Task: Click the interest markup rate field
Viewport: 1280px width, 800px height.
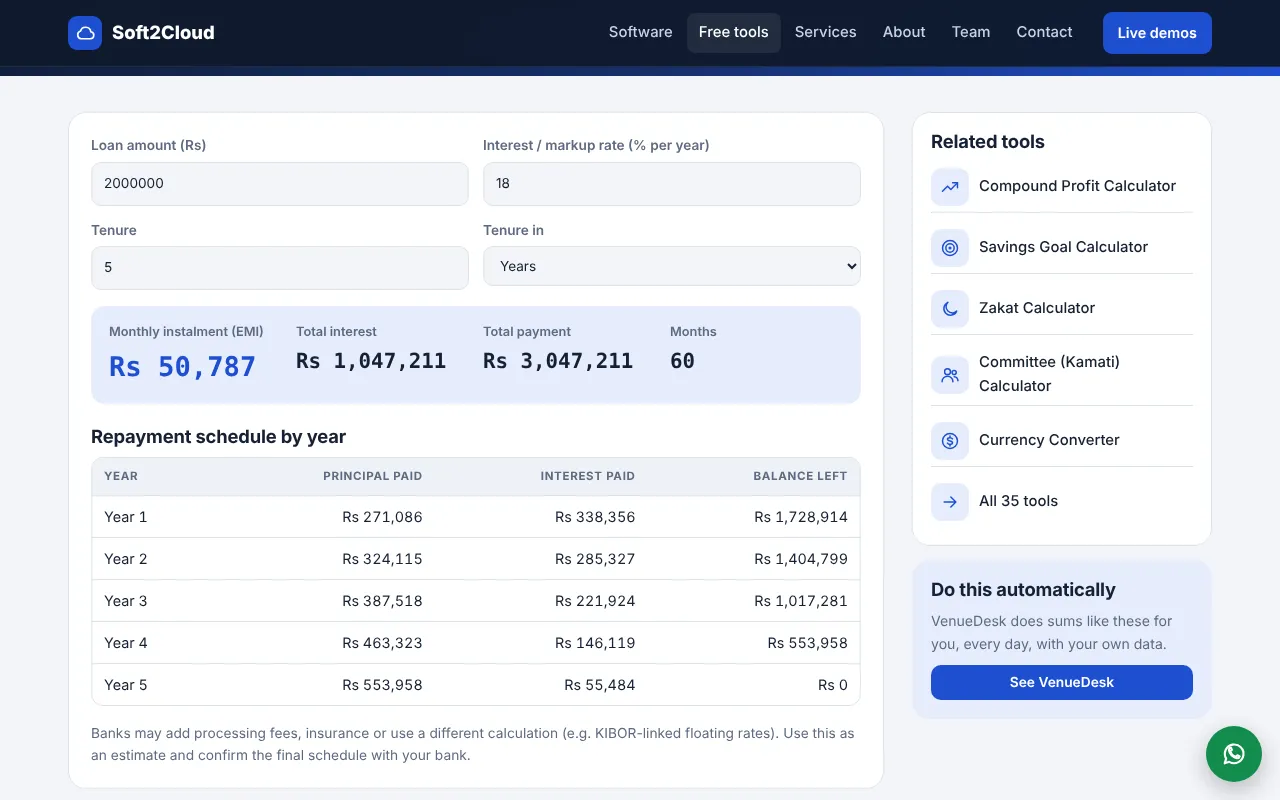Action: point(672,184)
